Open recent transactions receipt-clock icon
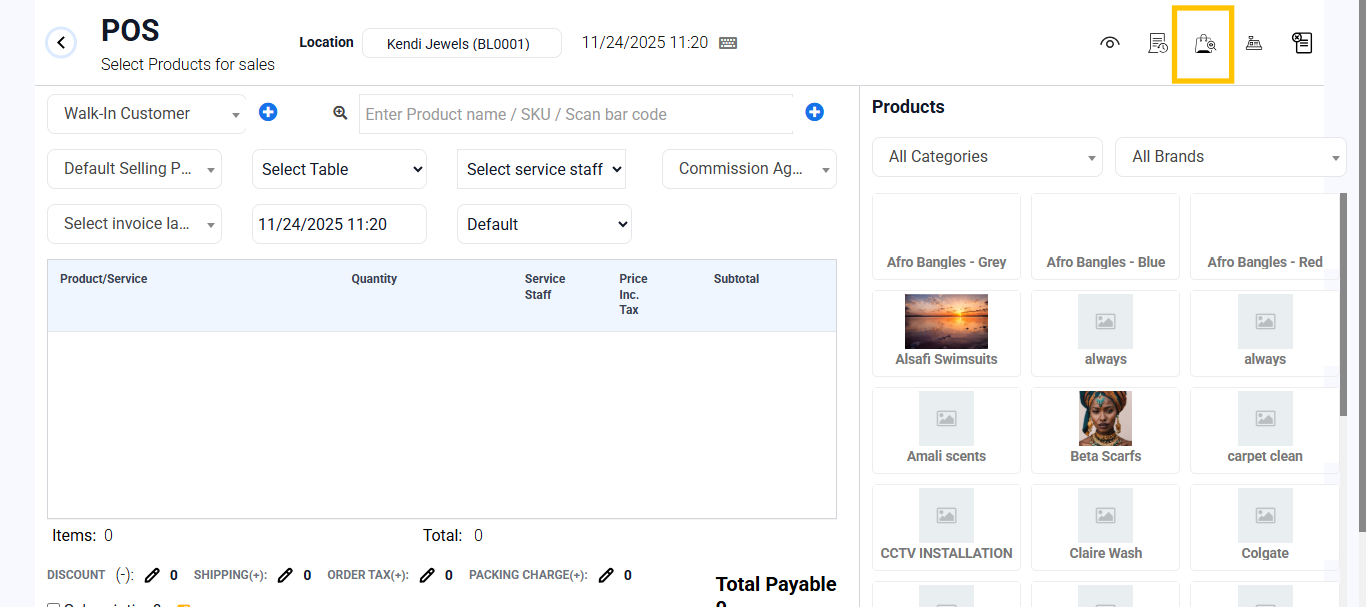The height and width of the screenshot is (607, 1366). (x=1157, y=43)
